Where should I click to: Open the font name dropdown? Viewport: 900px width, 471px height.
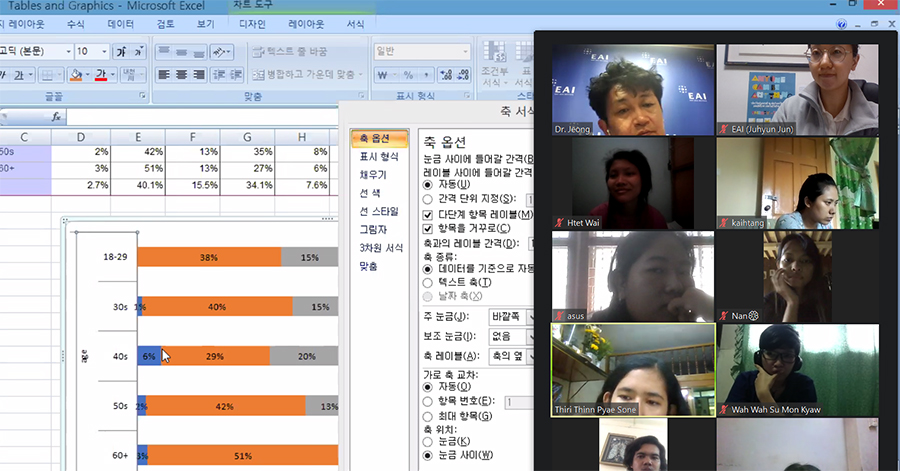[x=68, y=52]
